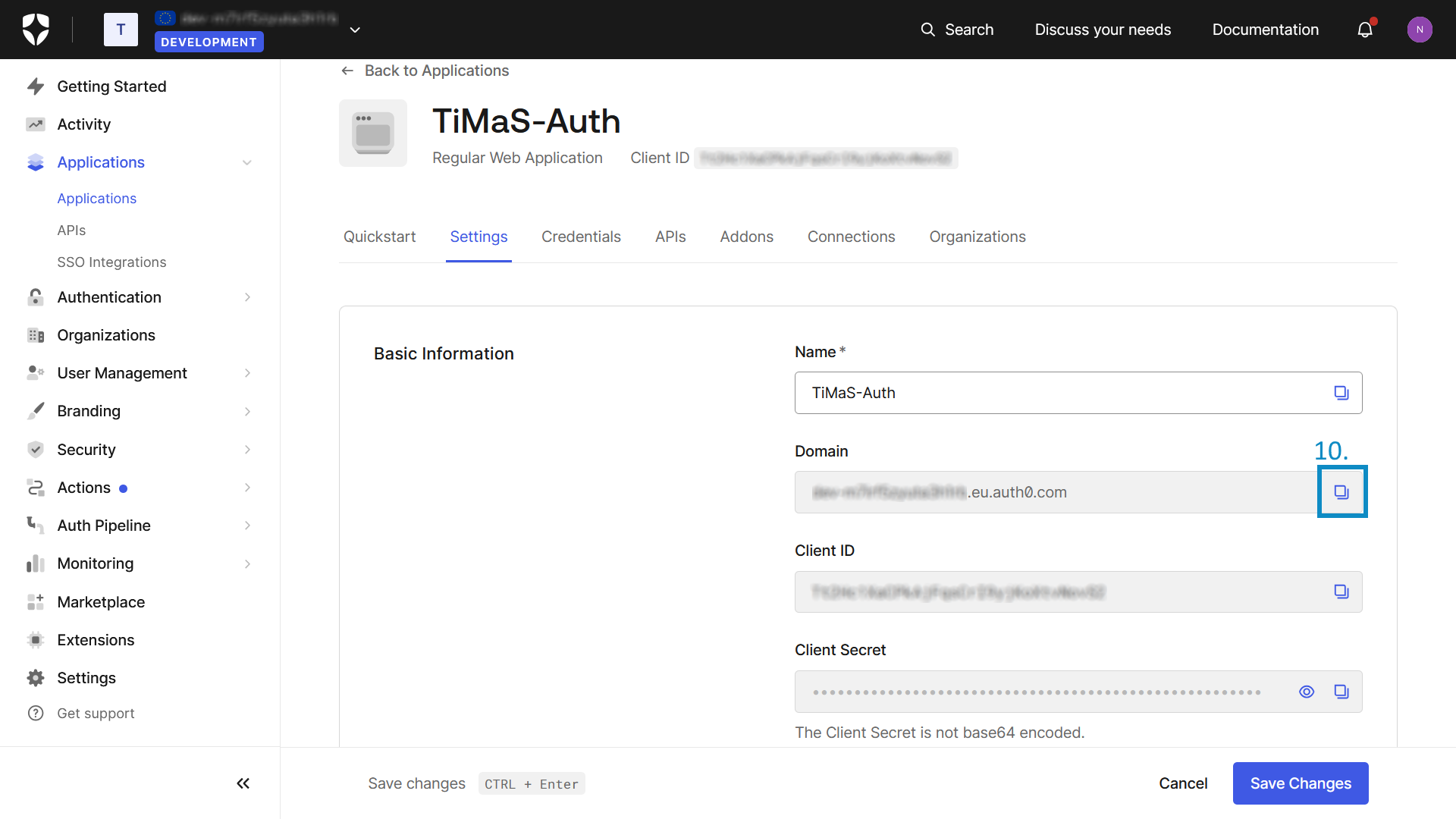This screenshot has height=819, width=1456.
Task: Click the Settings gear icon in sidebar
Action: (x=36, y=678)
